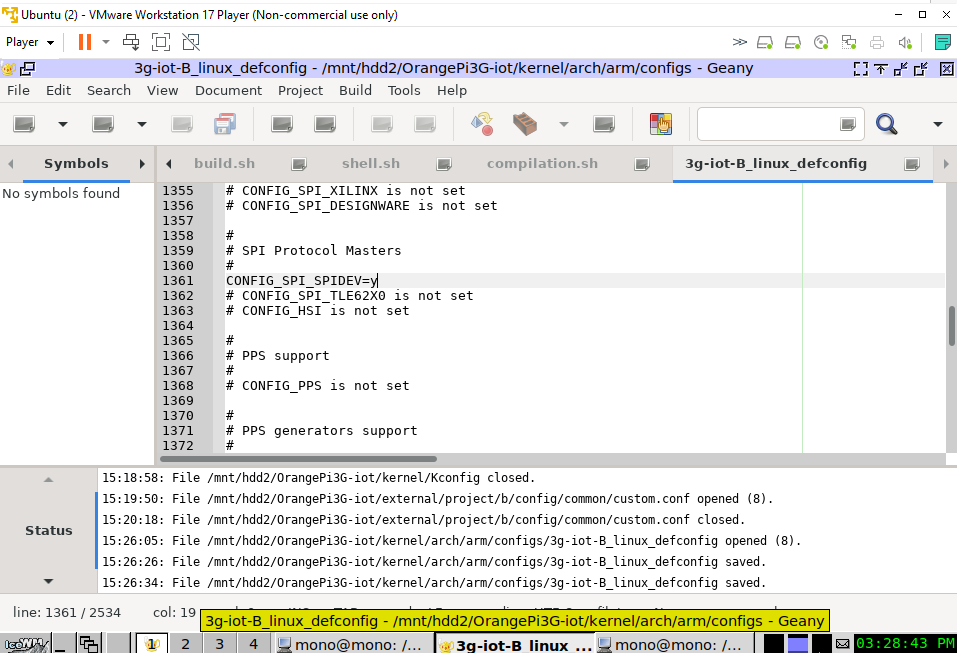Click the editor vertical scrollbar handle
The height and width of the screenshot is (653, 957).
tap(952, 325)
